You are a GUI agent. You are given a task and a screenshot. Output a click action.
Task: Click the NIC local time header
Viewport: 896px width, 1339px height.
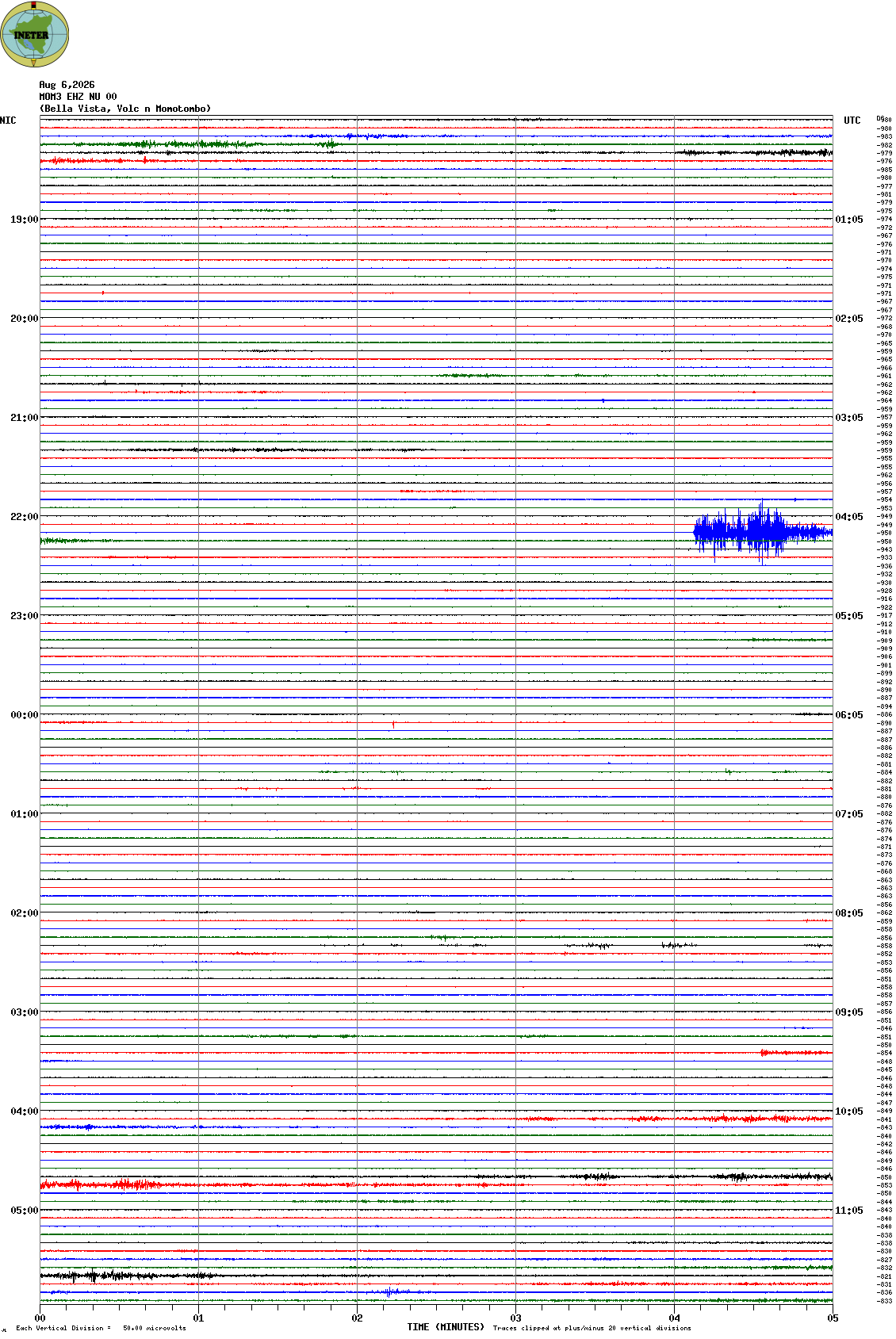coord(8,121)
